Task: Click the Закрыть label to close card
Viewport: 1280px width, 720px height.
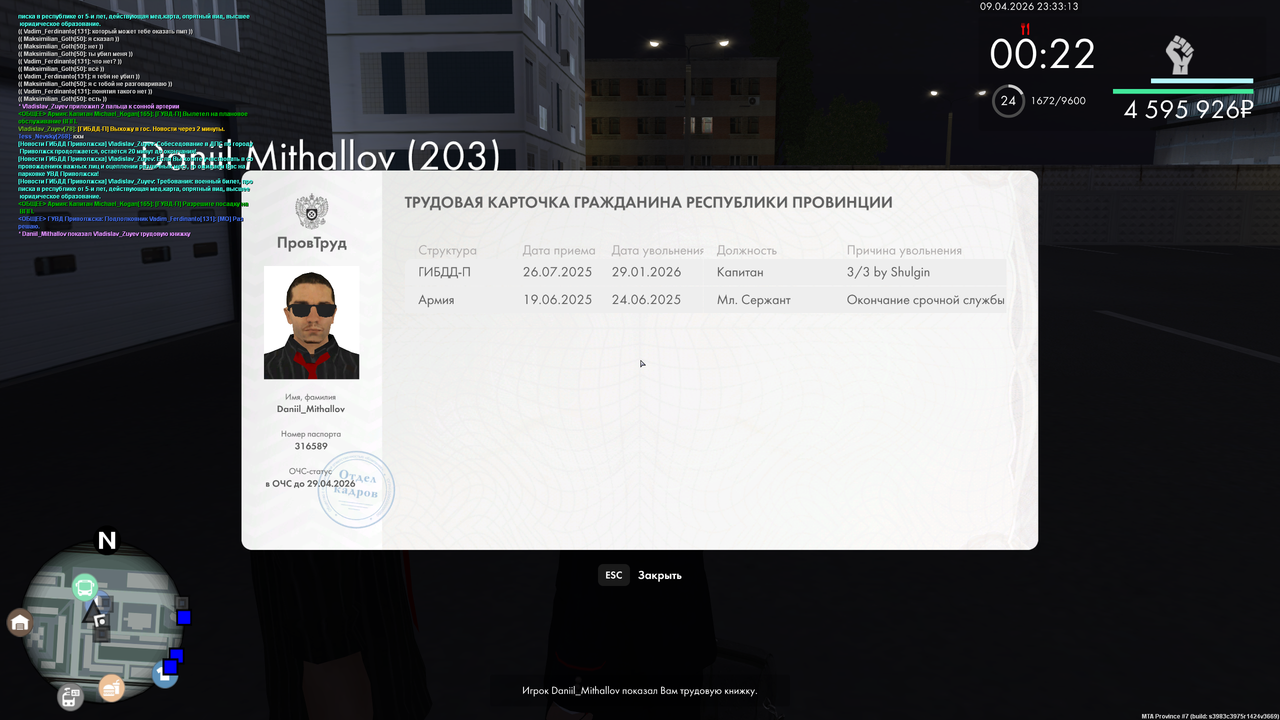Action: 660,575
